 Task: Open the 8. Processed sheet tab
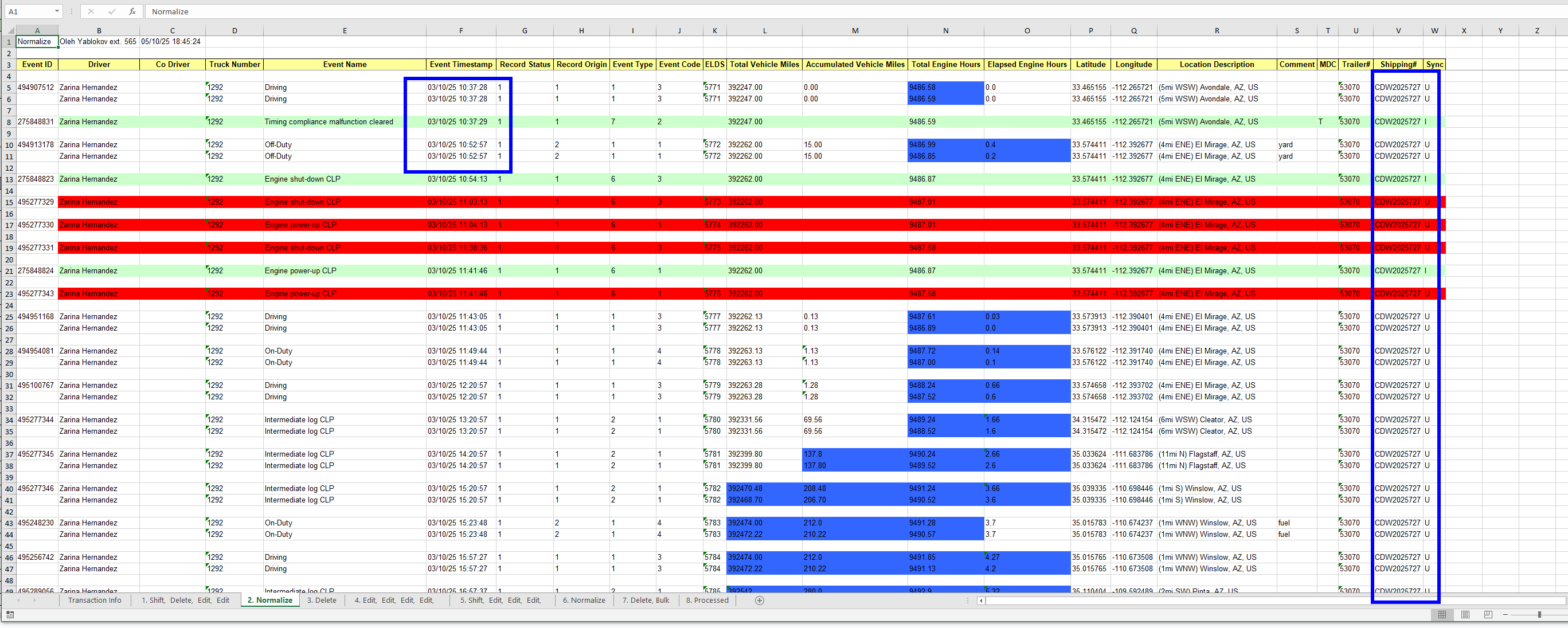click(x=707, y=600)
